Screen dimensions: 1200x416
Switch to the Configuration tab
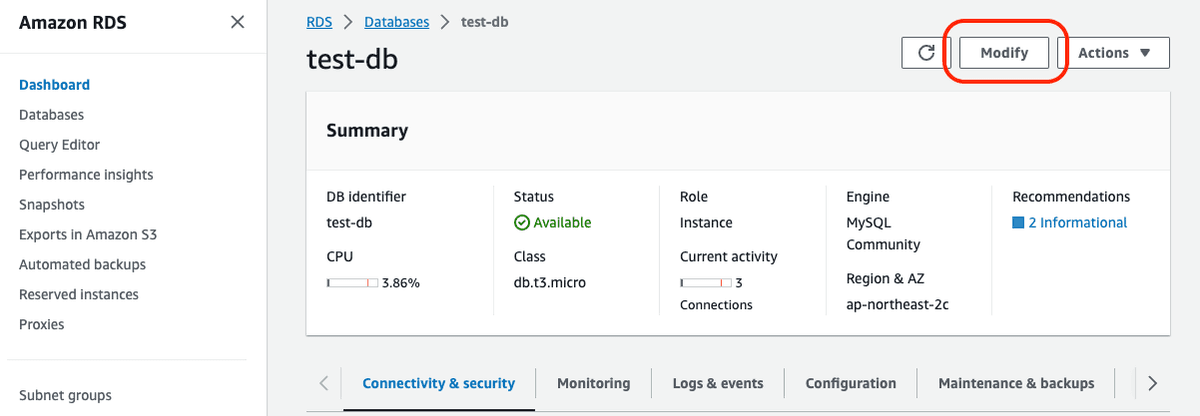pyautogui.click(x=851, y=383)
